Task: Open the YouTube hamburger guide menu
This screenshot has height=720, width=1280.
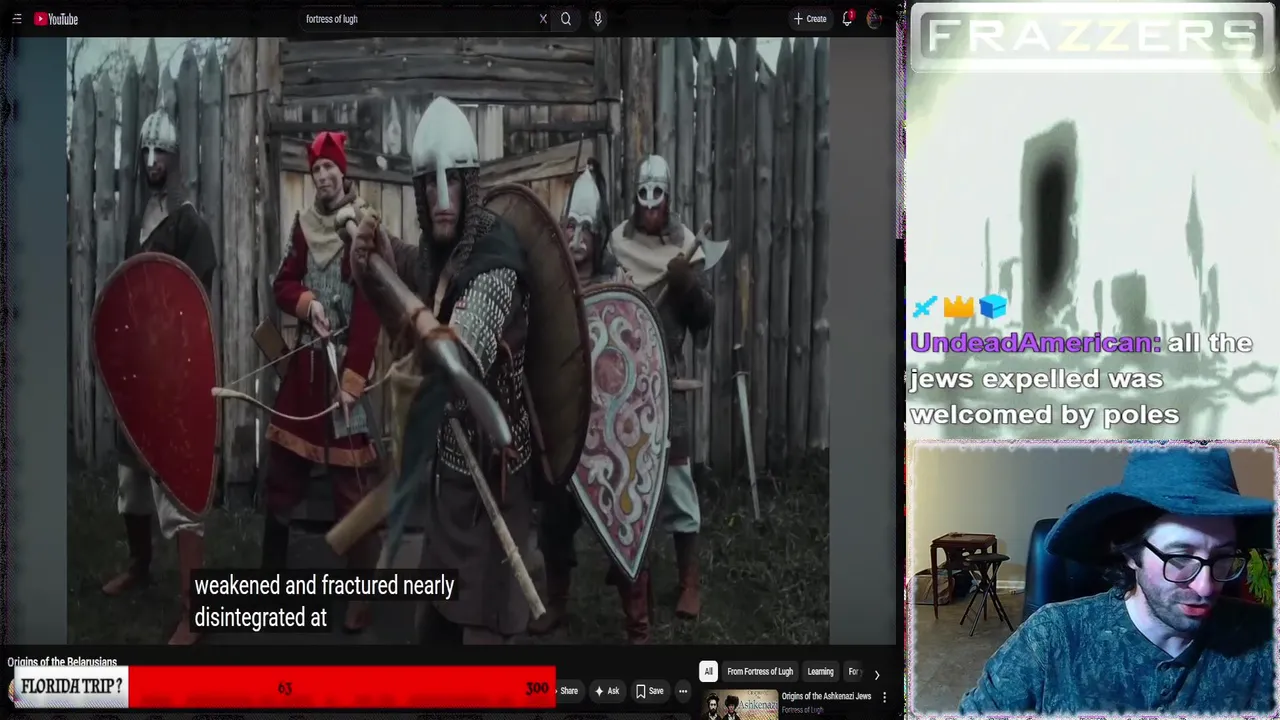Action: click(x=16, y=19)
